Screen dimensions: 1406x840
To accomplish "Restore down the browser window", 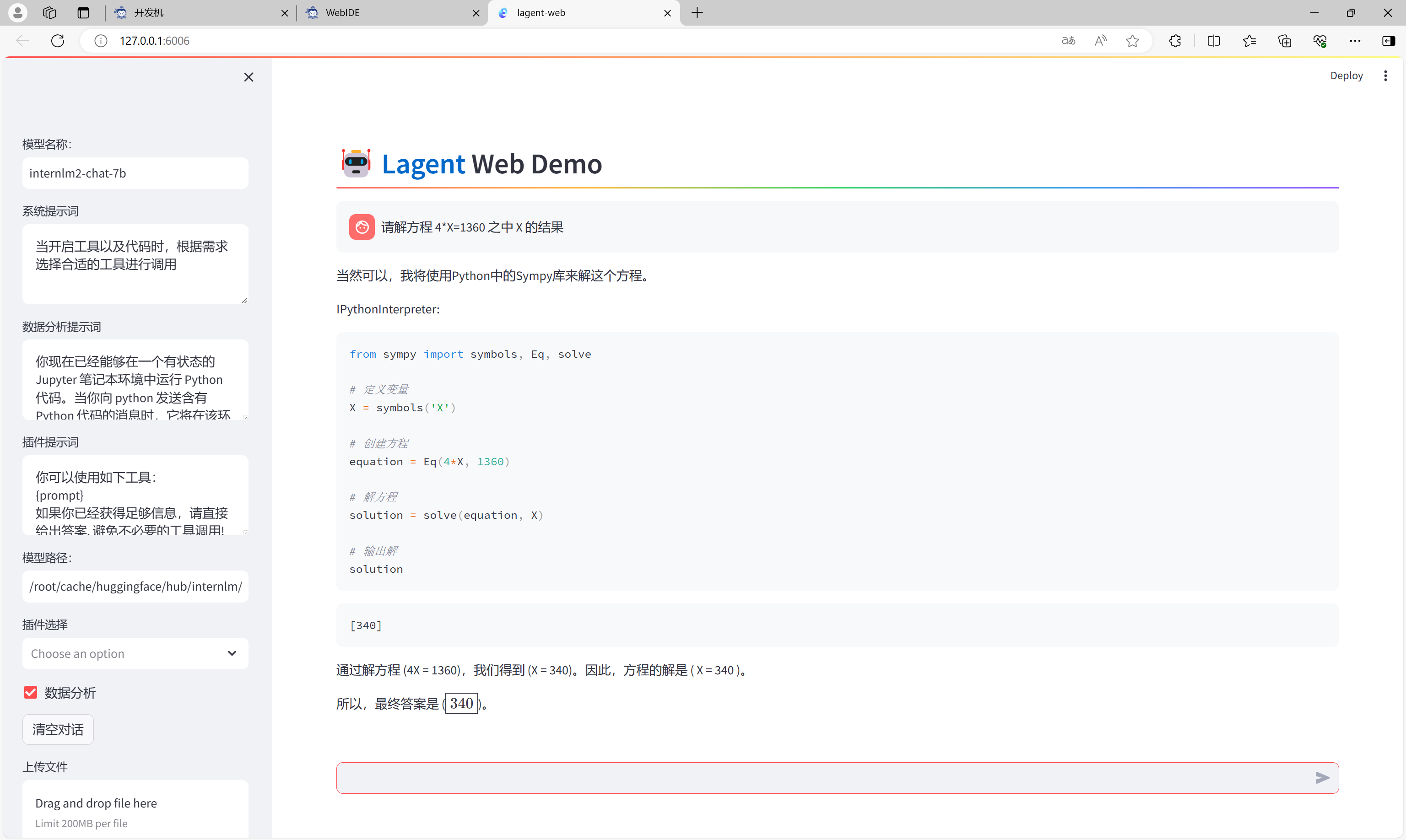I will point(1351,12).
